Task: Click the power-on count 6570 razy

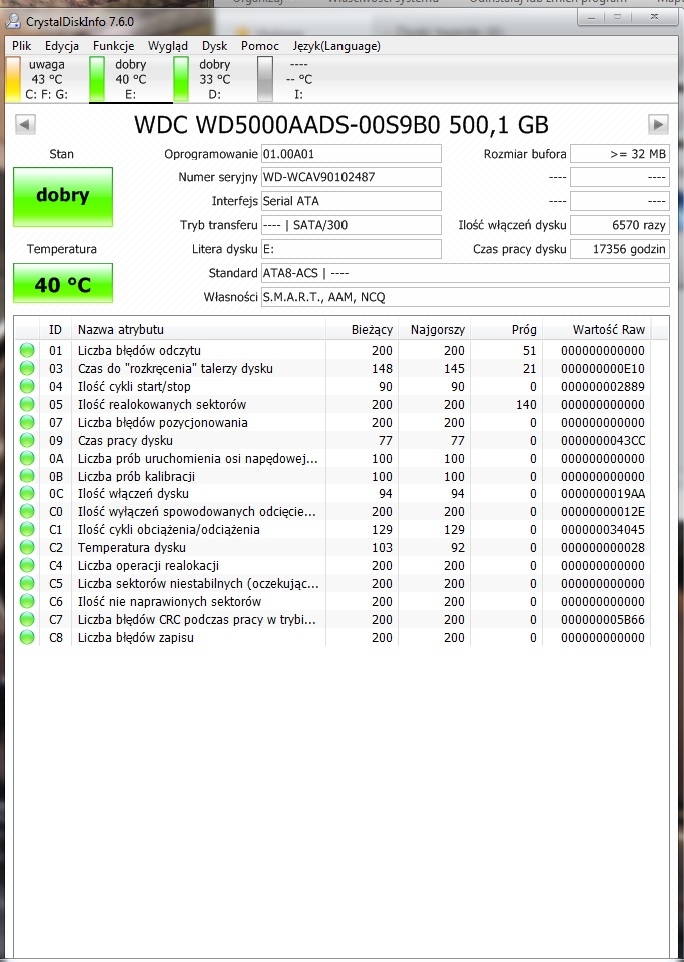Action: (620, 225)
